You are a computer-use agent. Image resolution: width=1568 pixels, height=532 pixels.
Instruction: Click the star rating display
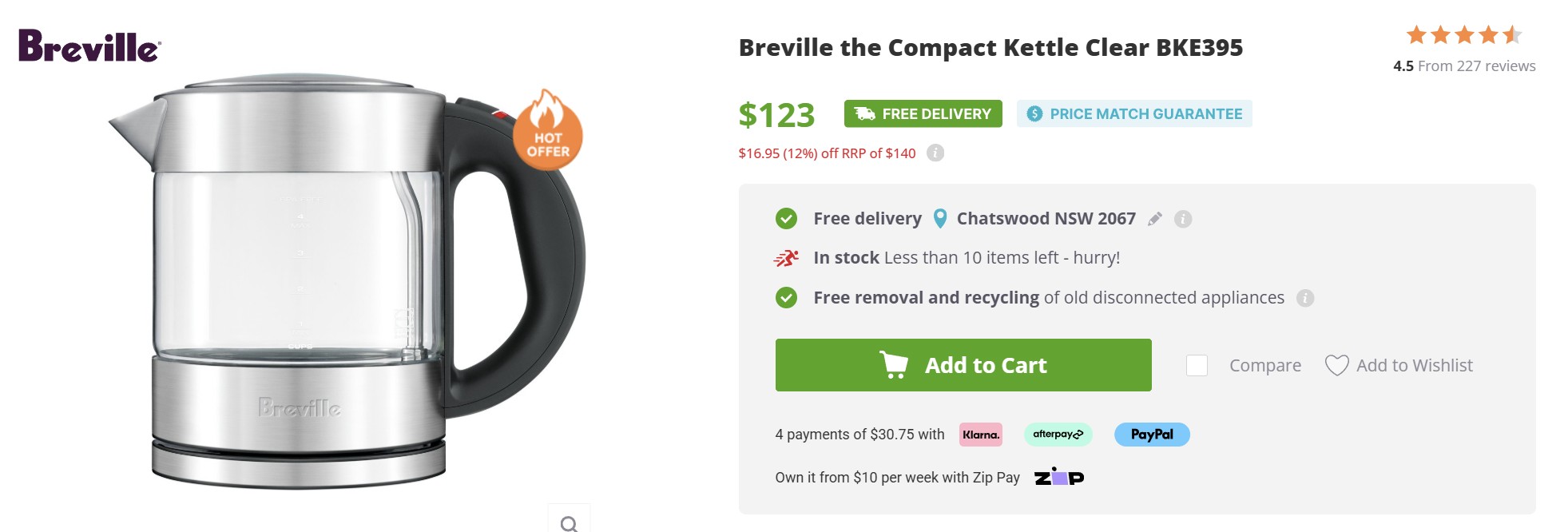[1464, 35]
